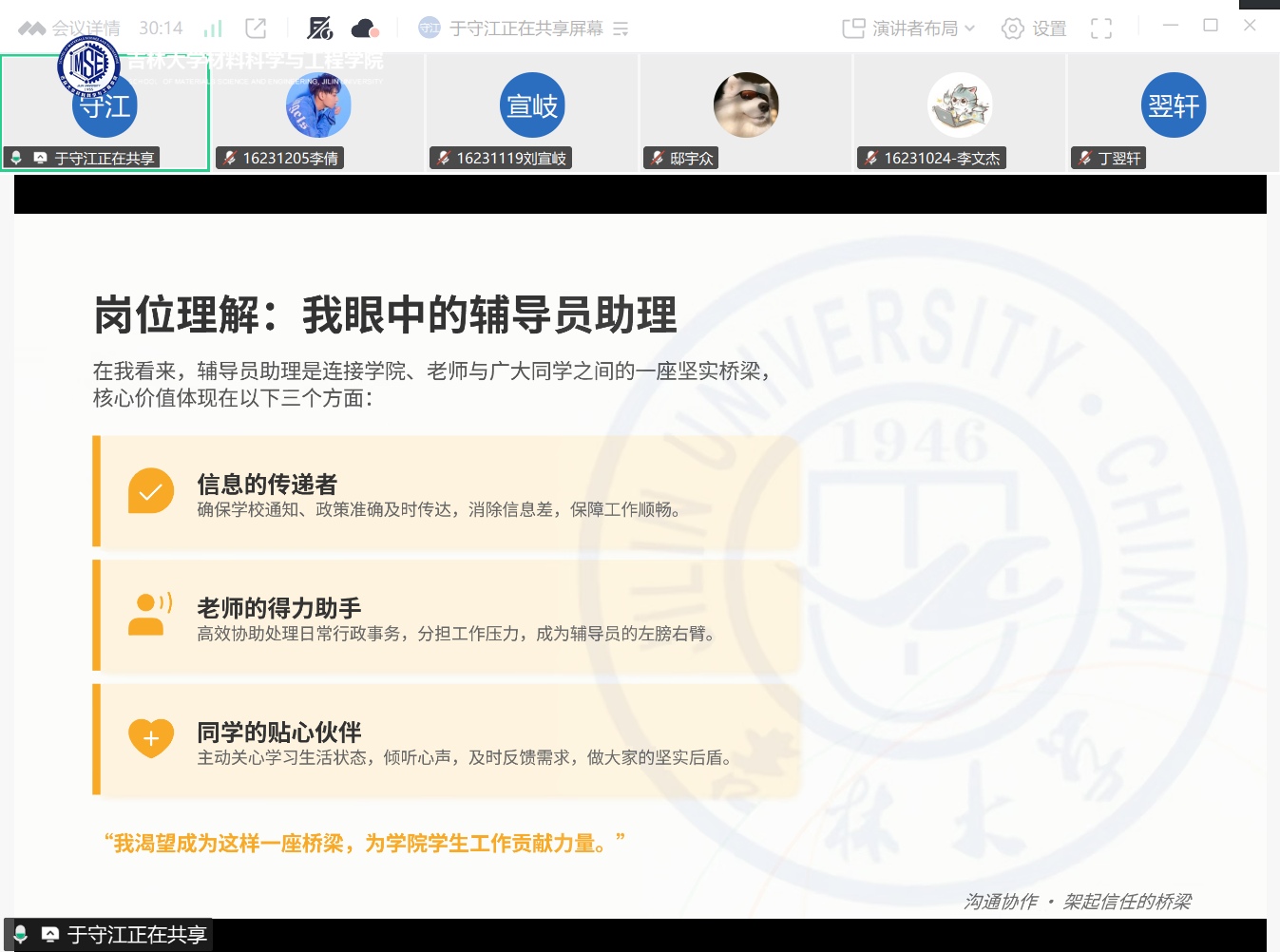Open 会议详情 meeting details
Screen dimensions: 1280x952
point(70,29)
